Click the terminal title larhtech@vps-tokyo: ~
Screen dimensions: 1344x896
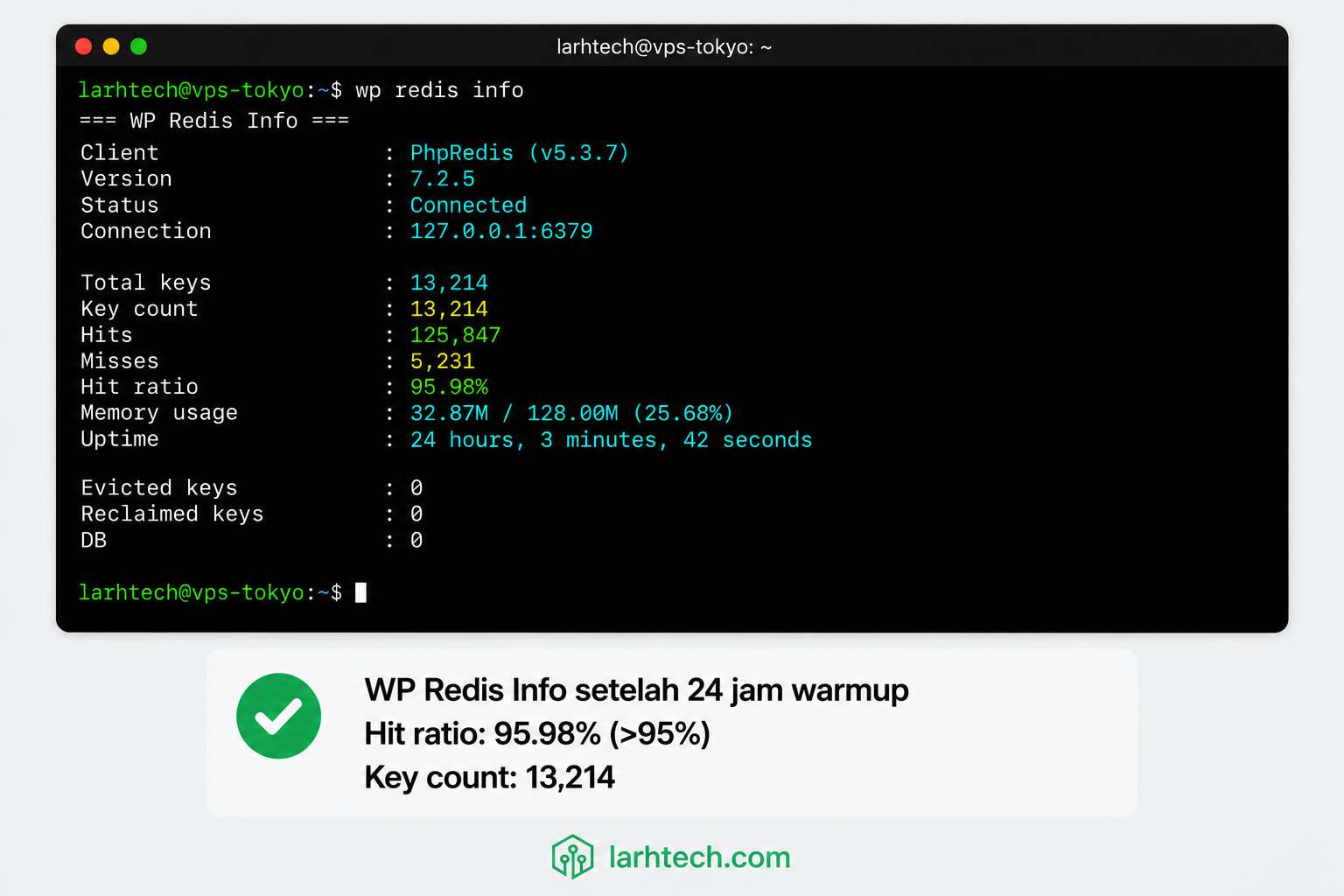[664, 47]
